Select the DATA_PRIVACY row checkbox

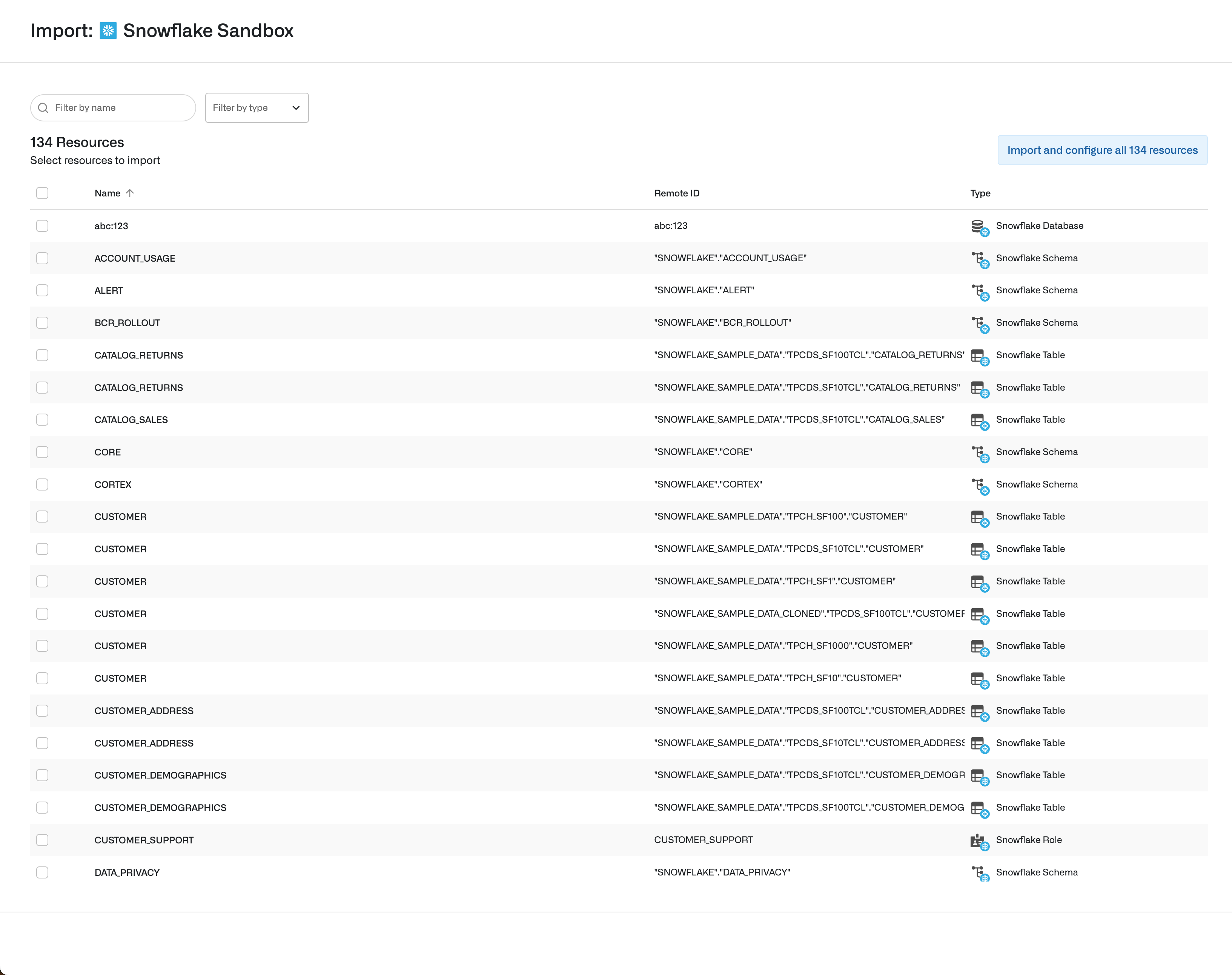(42, 872)
